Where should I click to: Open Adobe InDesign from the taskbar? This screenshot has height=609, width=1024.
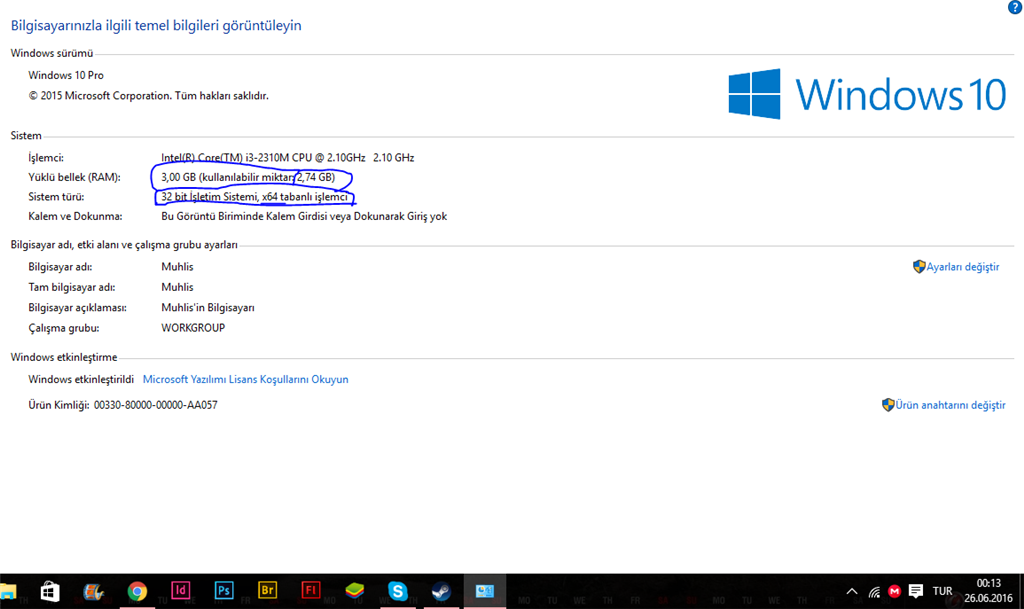click(180, 591)
